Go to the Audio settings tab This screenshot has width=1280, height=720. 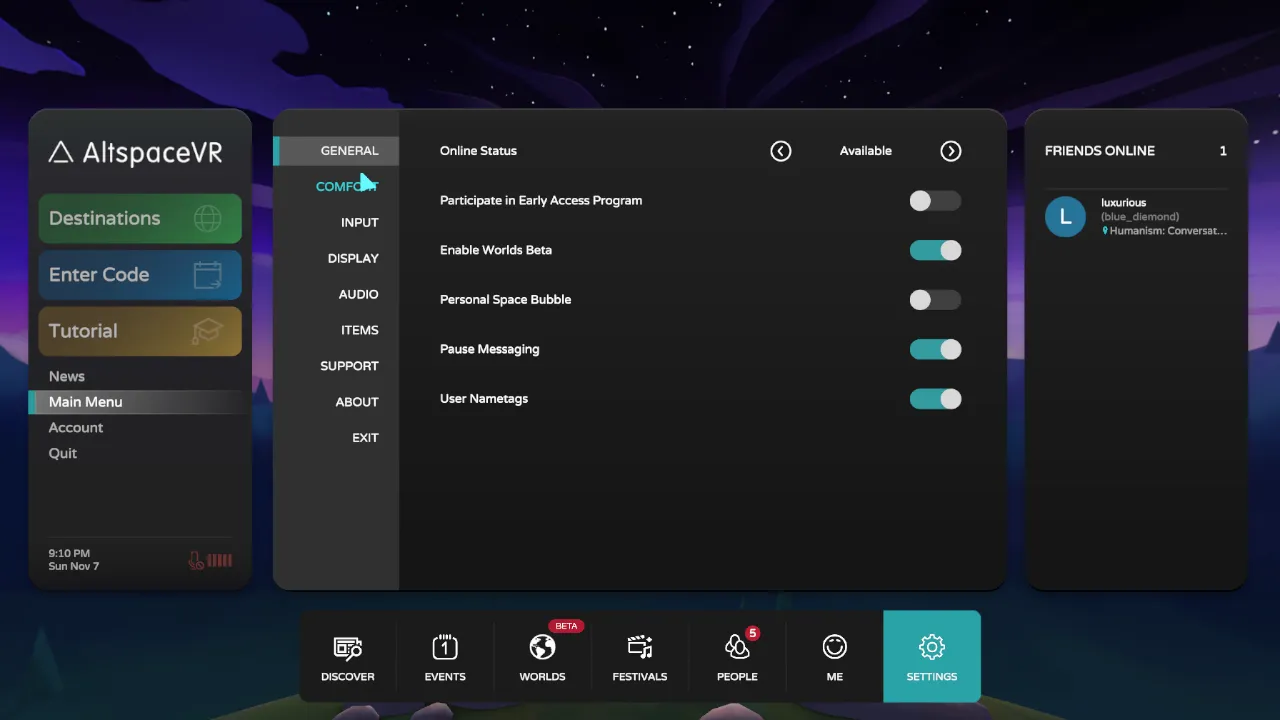[x=358, y=294]
